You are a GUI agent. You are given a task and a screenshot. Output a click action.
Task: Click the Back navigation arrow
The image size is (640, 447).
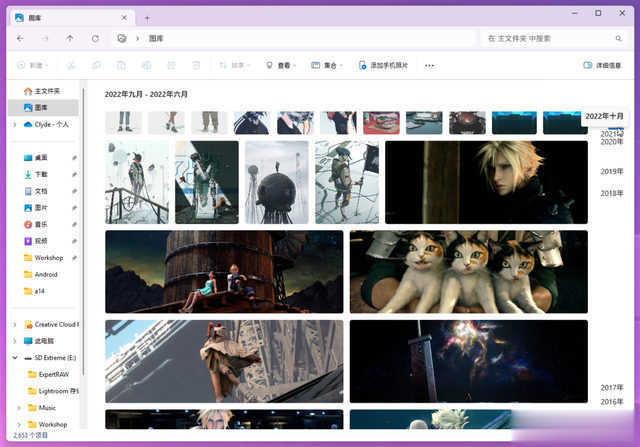tap(20, 38)
